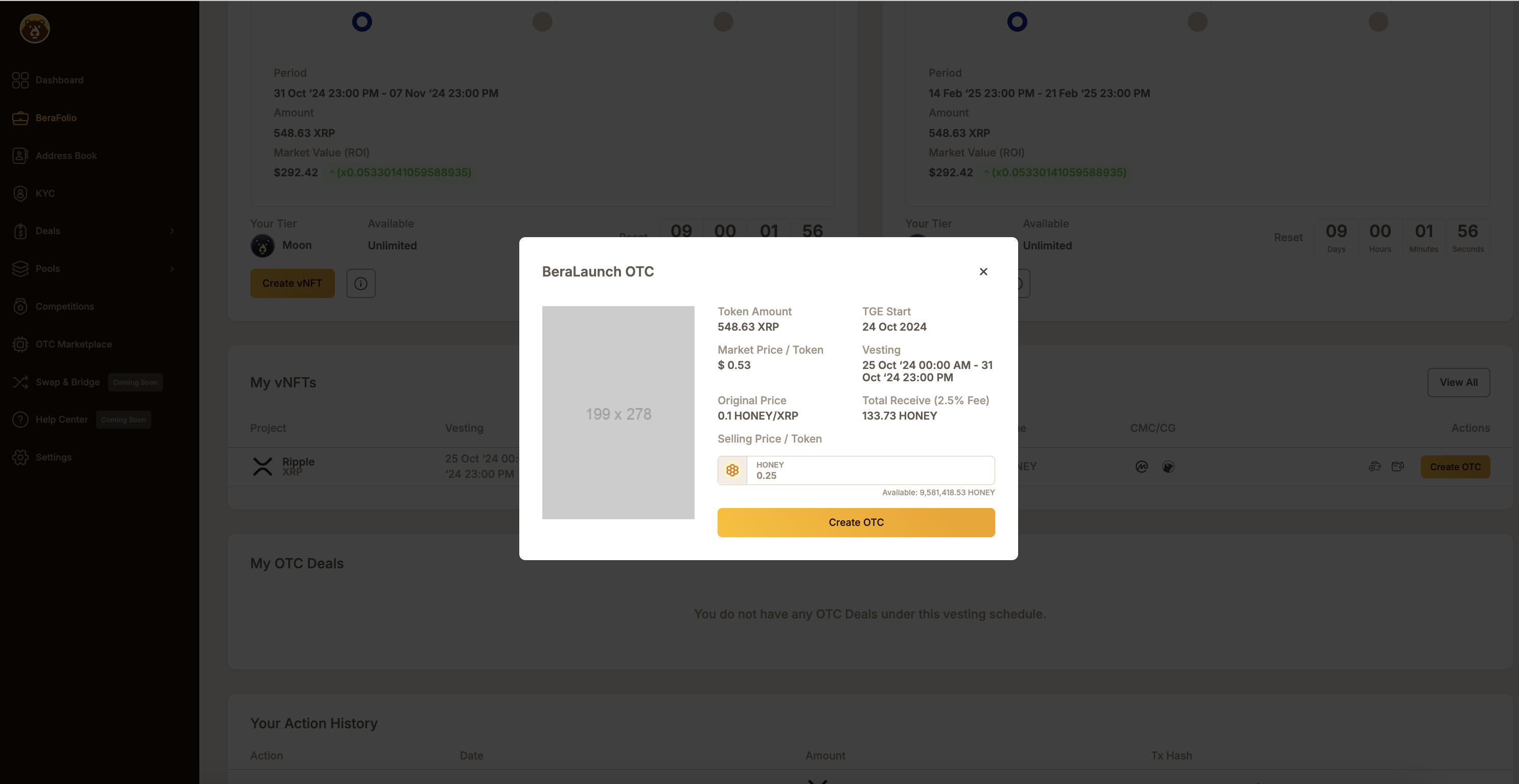1519x784 pixels.
Task: Go to OTC Marketplace
Action: 73,344
